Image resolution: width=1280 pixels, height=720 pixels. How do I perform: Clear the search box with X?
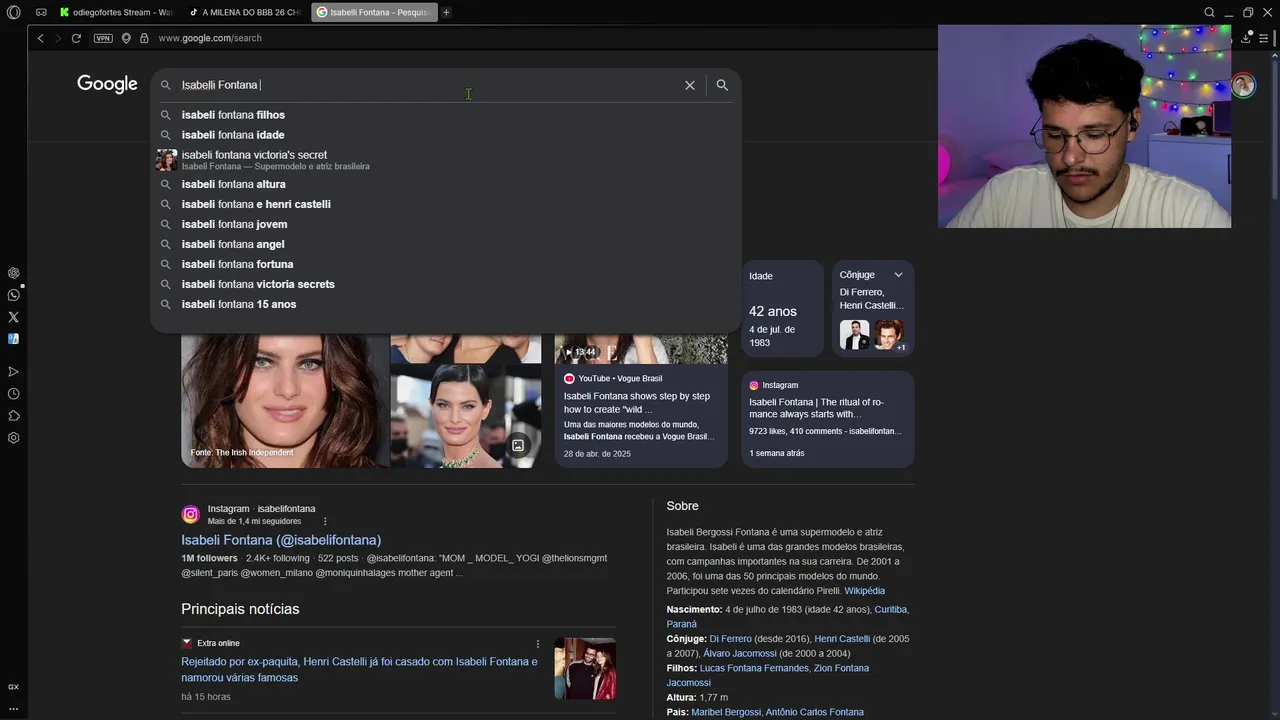pos(690,85)
